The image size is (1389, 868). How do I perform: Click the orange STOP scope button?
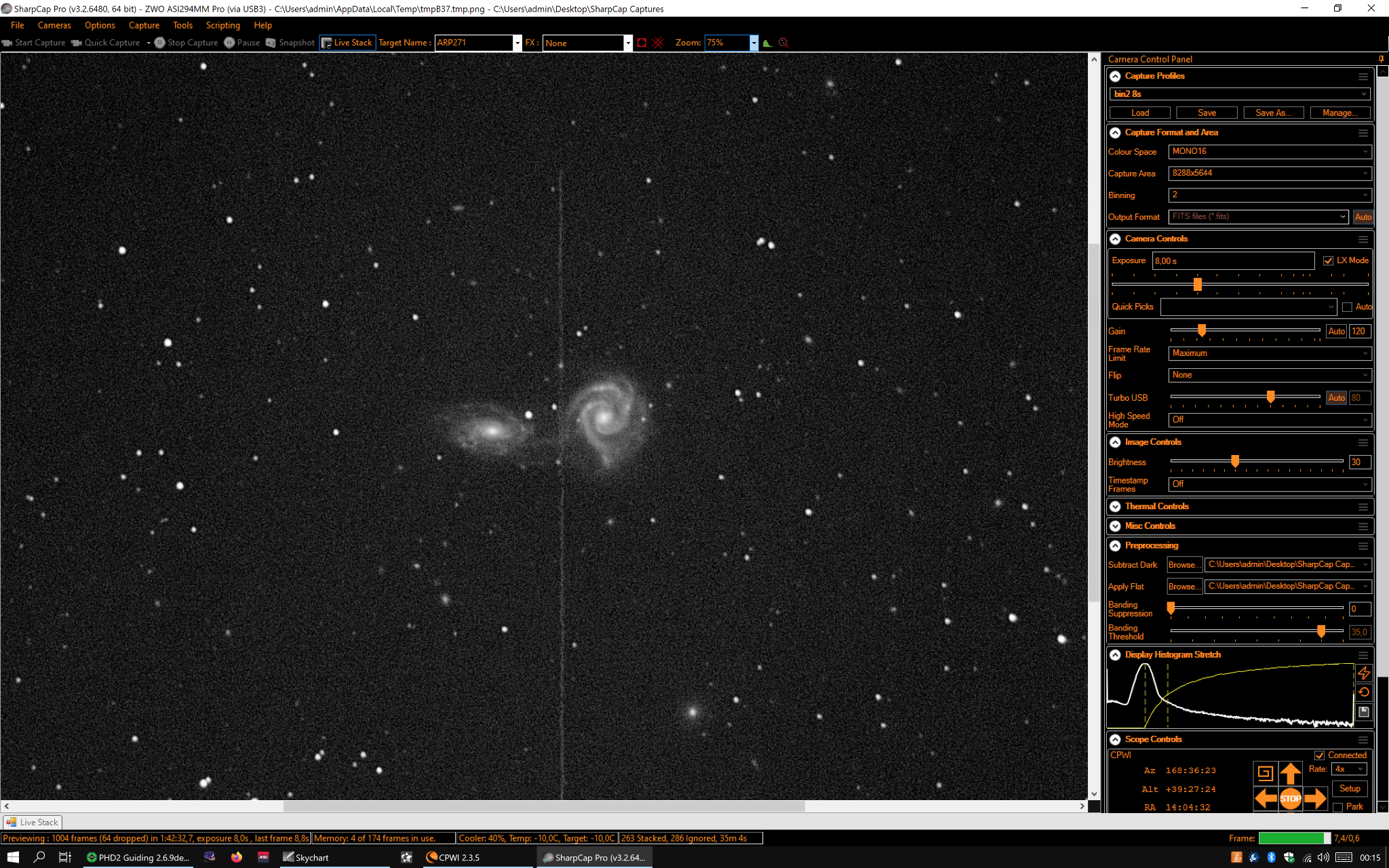tap(1291, 799)
